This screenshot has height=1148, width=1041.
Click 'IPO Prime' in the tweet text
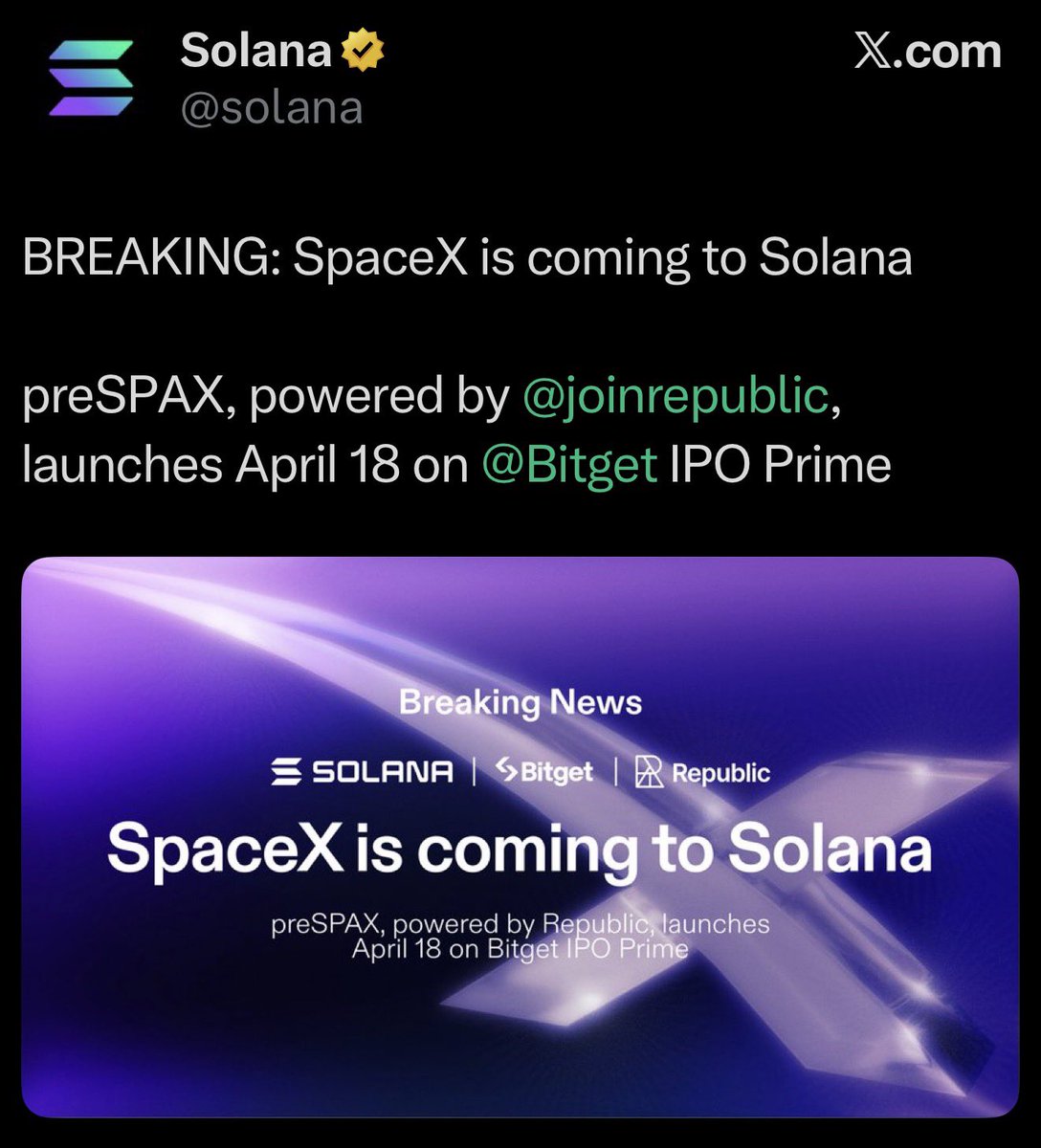tap(781, 465)
